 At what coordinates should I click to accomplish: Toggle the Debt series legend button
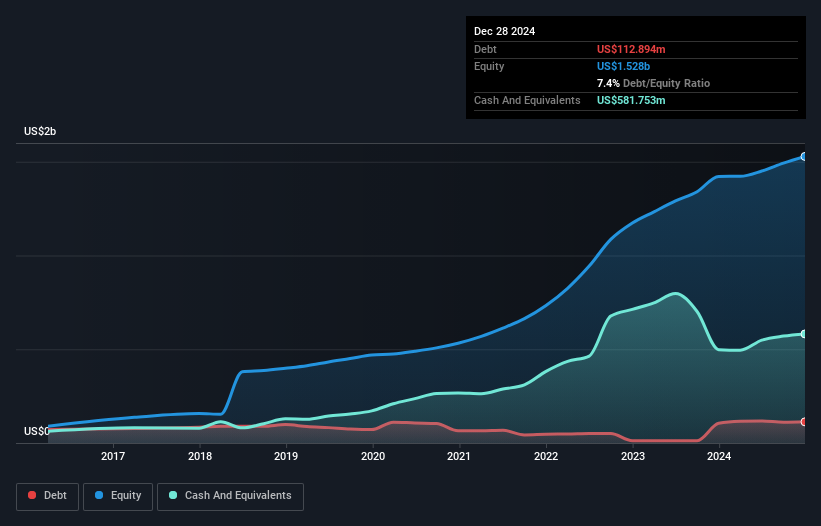pyautogui.click(x=47, y=496)
